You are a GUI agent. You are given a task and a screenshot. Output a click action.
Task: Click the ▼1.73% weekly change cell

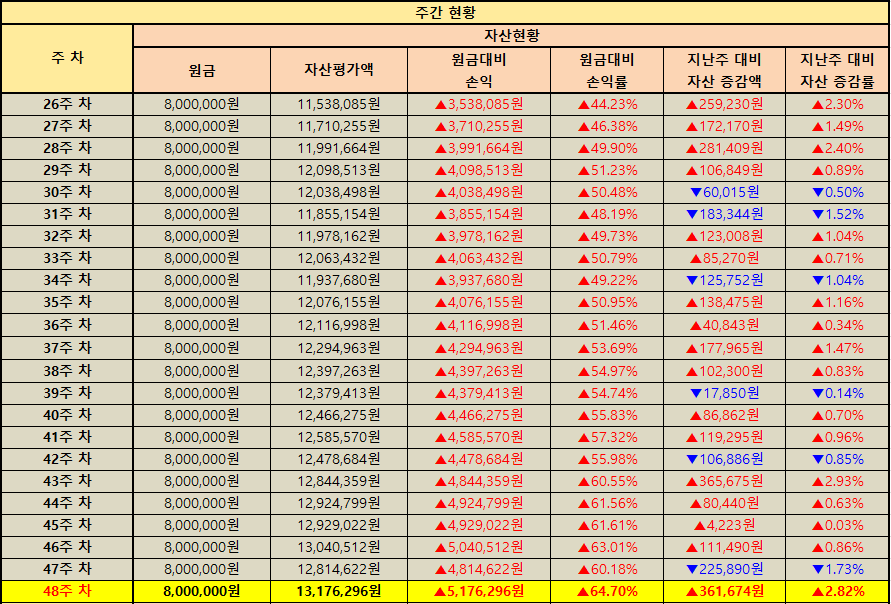click(837, 569)
